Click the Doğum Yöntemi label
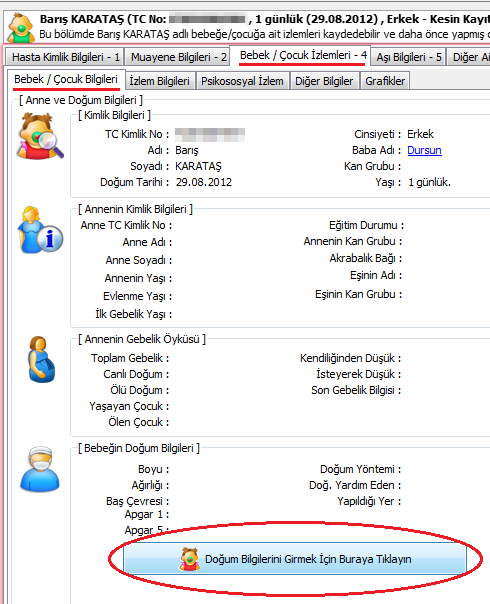 tap(360, 469)
